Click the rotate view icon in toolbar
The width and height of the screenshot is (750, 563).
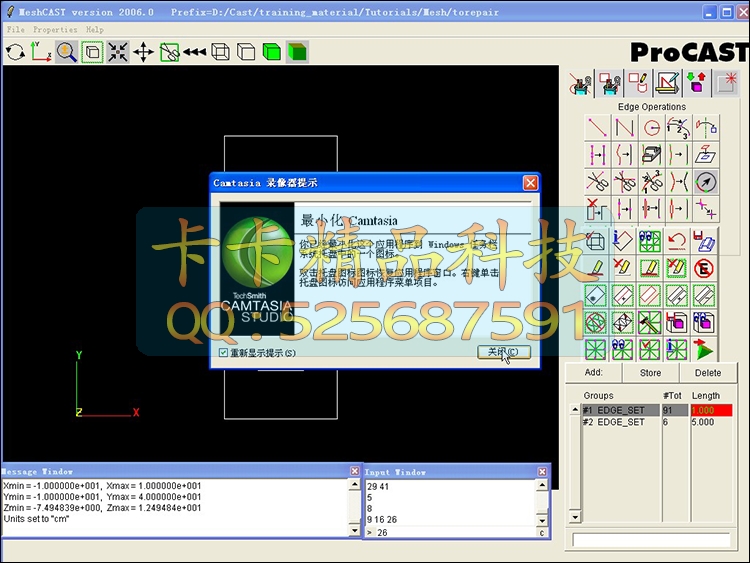[x=15, y=52]
